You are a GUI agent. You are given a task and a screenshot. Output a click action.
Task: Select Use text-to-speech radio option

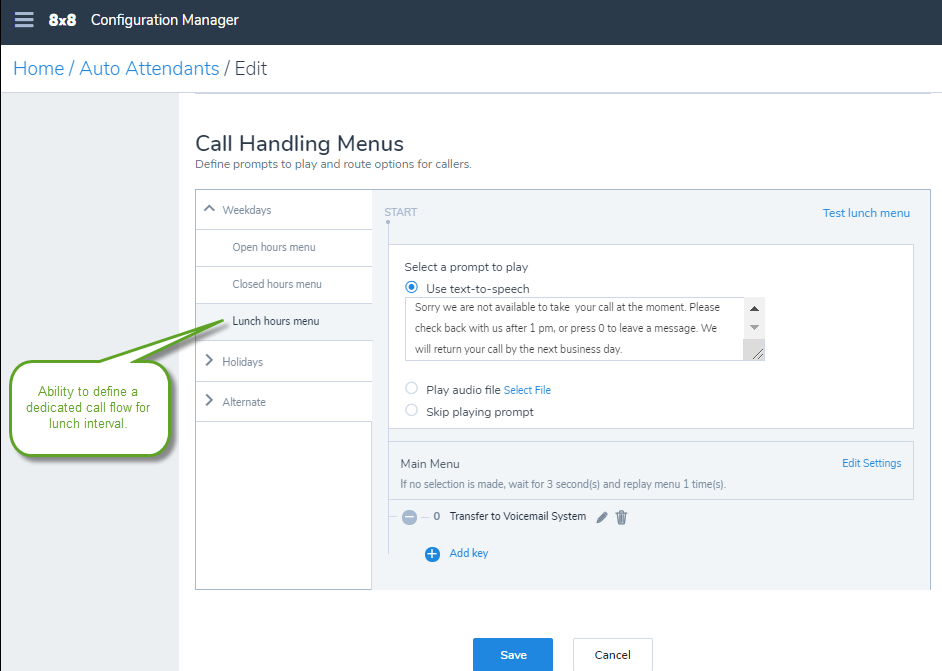(x=412, y=288)
